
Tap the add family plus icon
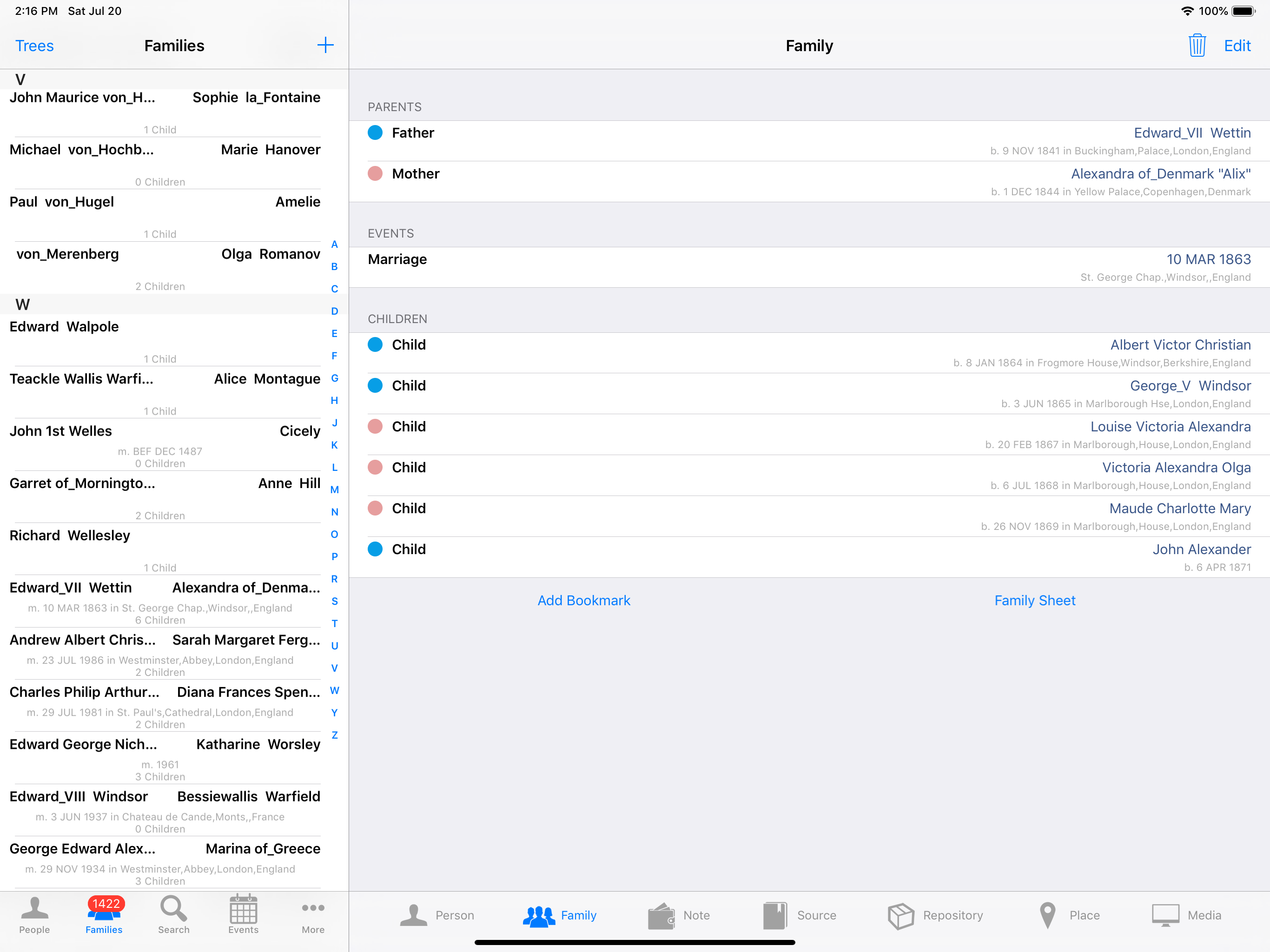(x=325, y=46)
